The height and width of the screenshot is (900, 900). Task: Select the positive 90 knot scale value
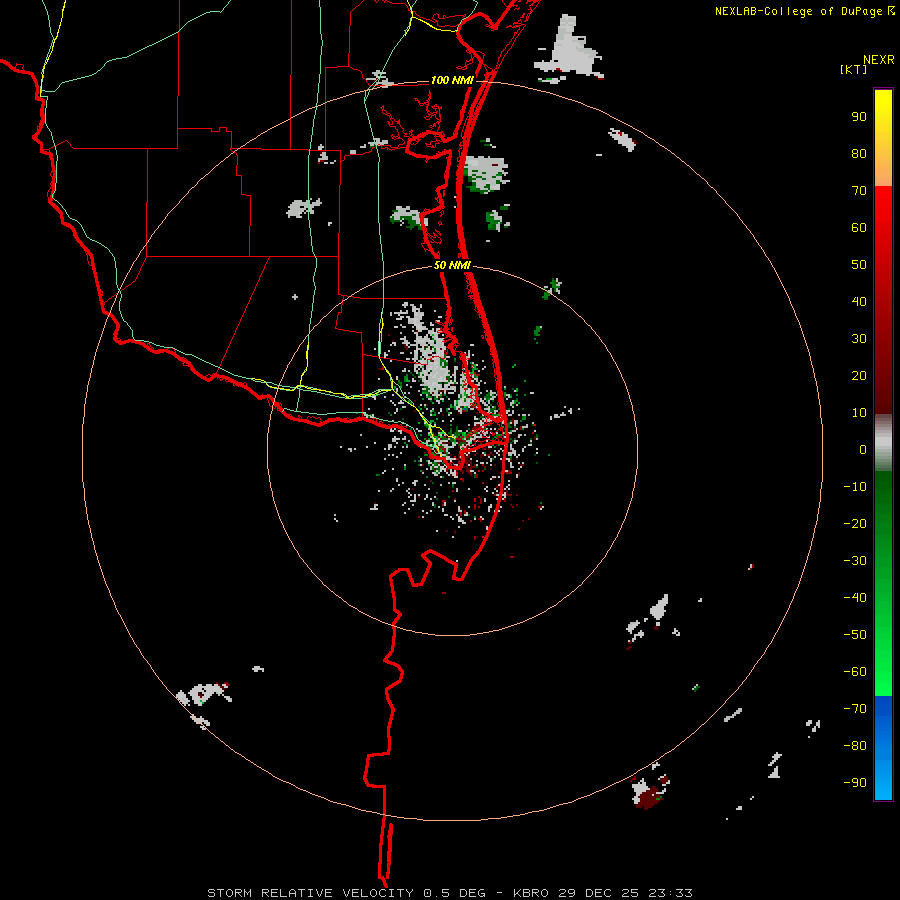859,117
